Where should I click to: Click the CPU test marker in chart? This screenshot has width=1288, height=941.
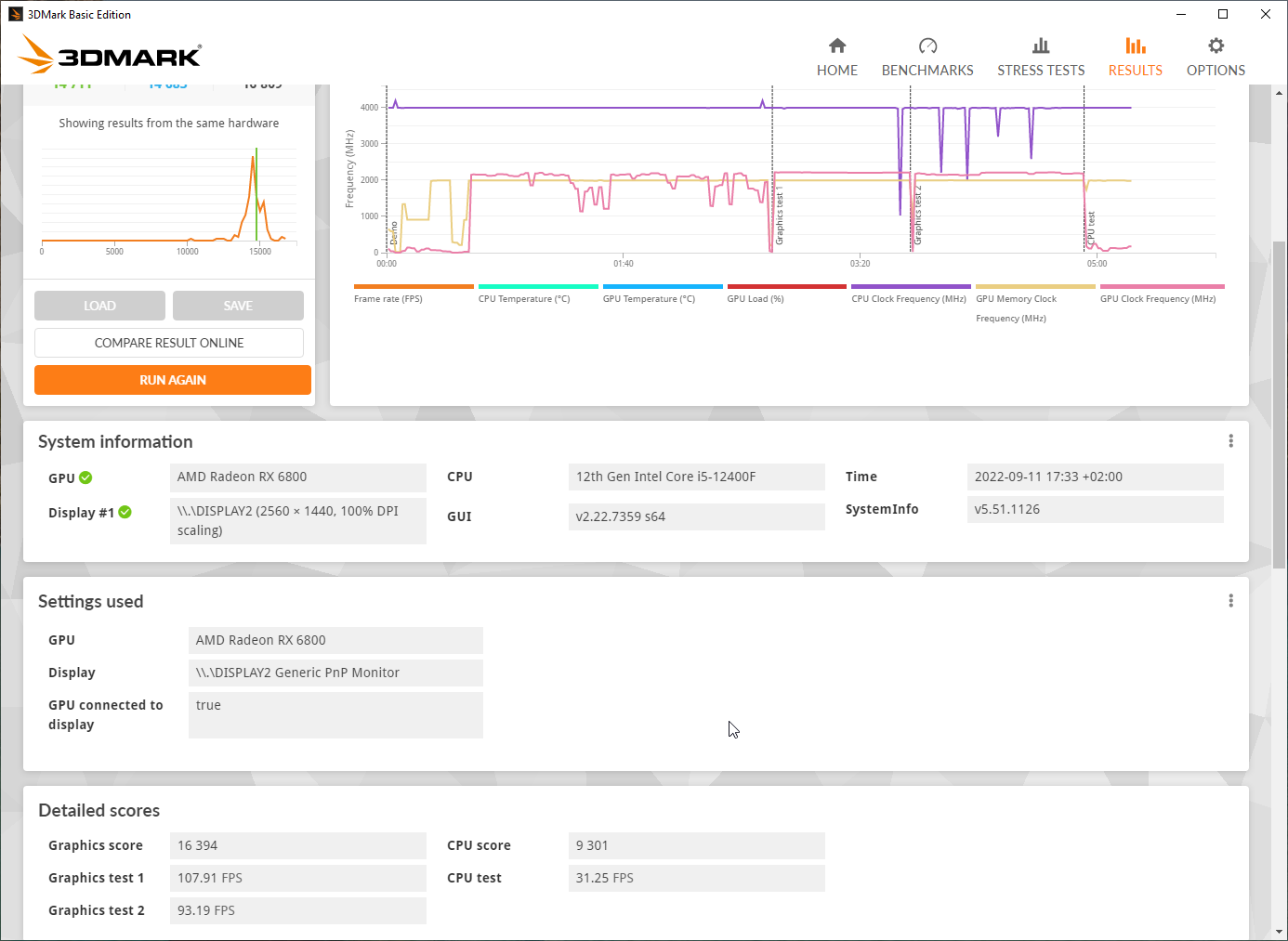(1091, 229)
